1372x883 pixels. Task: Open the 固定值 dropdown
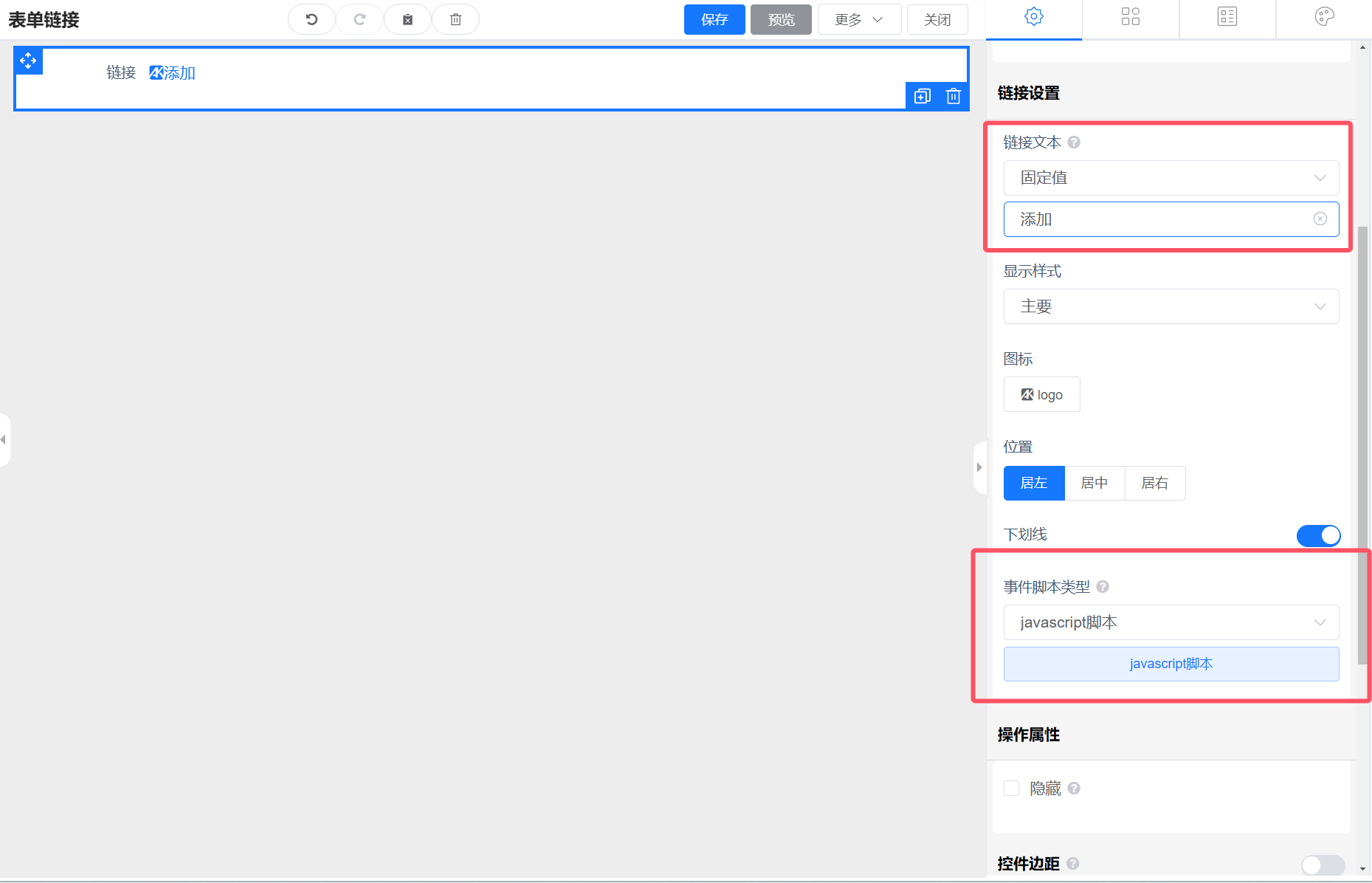tap(1171, 178)
